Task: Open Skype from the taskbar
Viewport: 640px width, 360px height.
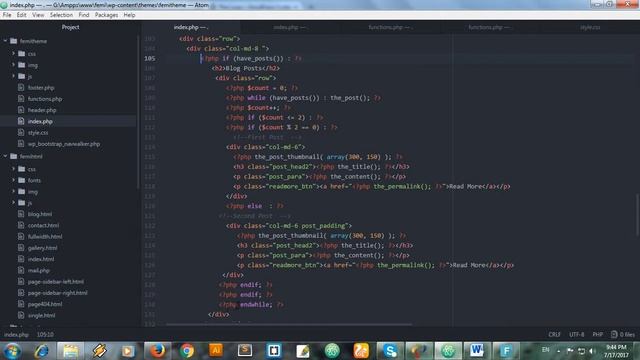Action: point(390,351)
